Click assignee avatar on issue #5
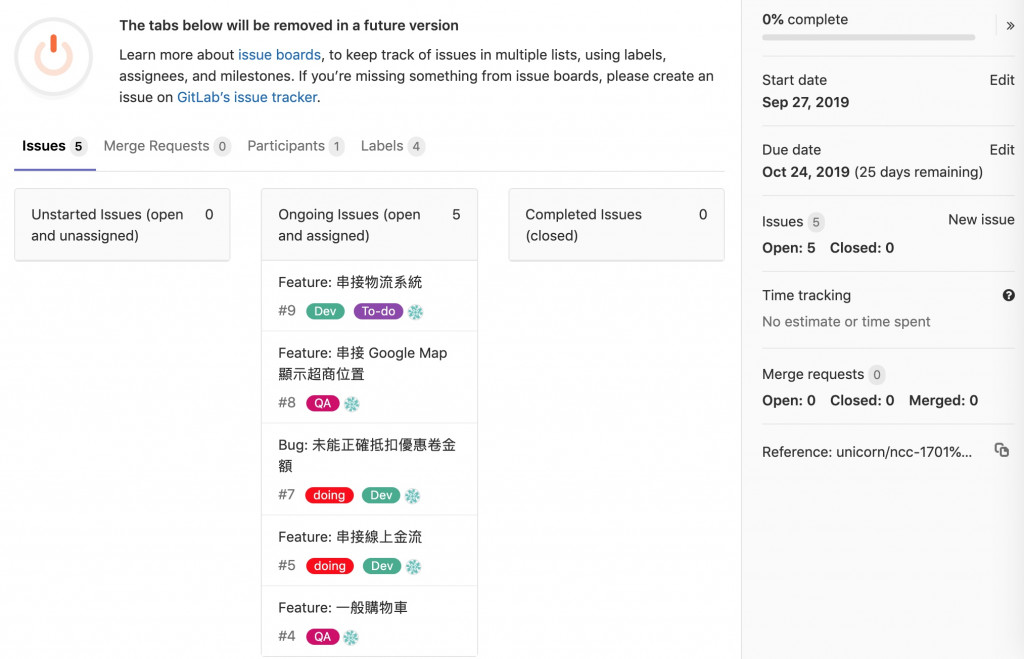The height and width of the screenshot is (659, 1024). [x=413, y=566]
